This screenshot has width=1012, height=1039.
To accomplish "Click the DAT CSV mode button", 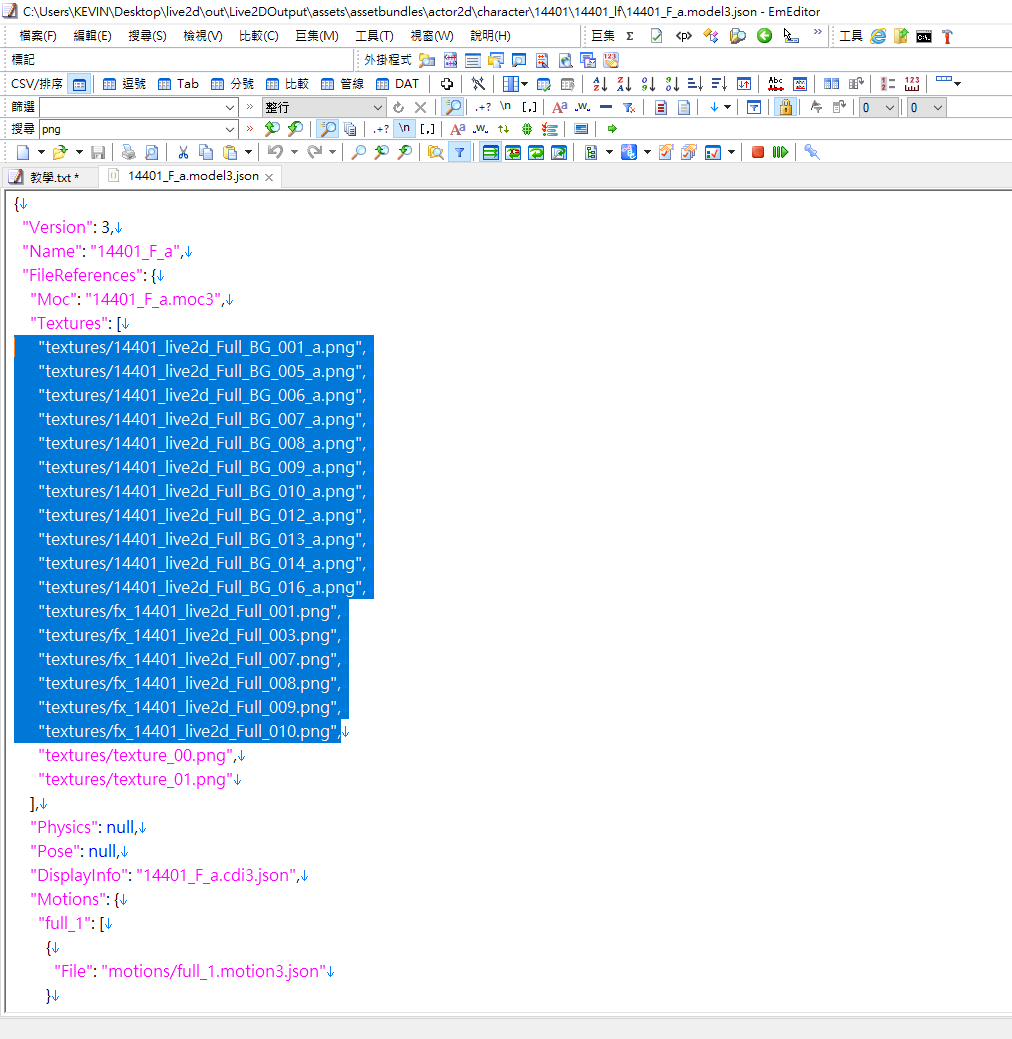I will pyautogui.click(x=397, y=84).
